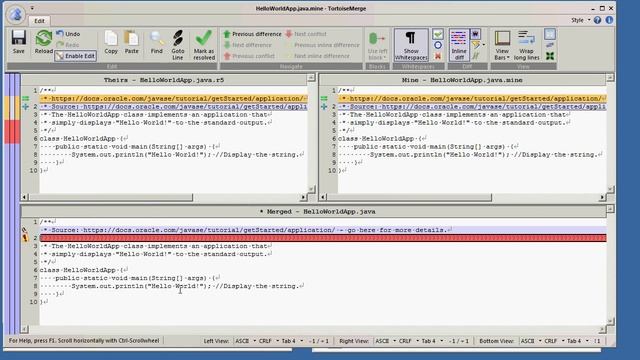Image resolution: width=640 pixels, height=360 pixels.
Task: Open the Find tool
Action: click(x=156, y=42)
